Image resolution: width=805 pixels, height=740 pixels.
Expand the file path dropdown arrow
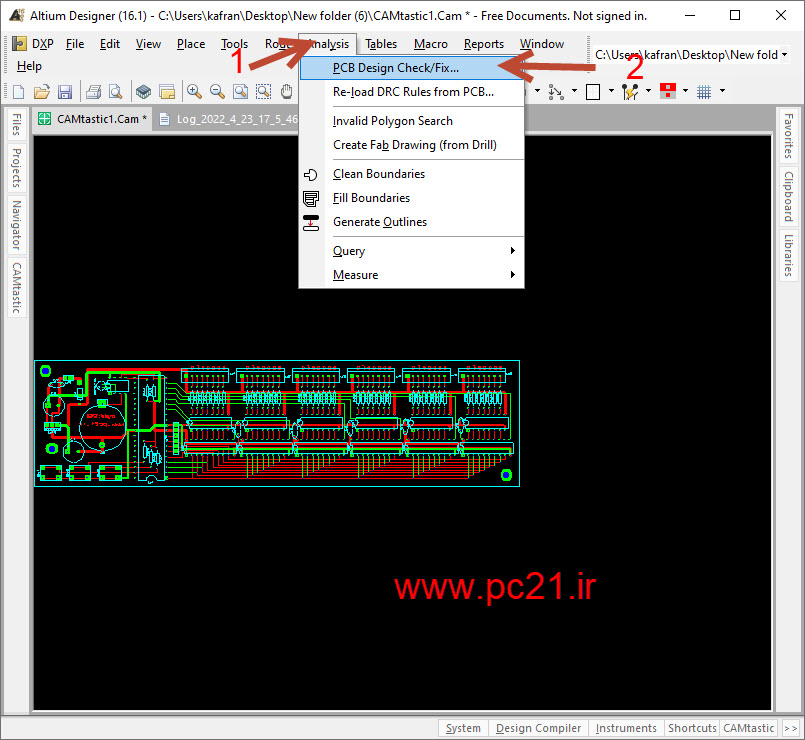tap(784, 54)
